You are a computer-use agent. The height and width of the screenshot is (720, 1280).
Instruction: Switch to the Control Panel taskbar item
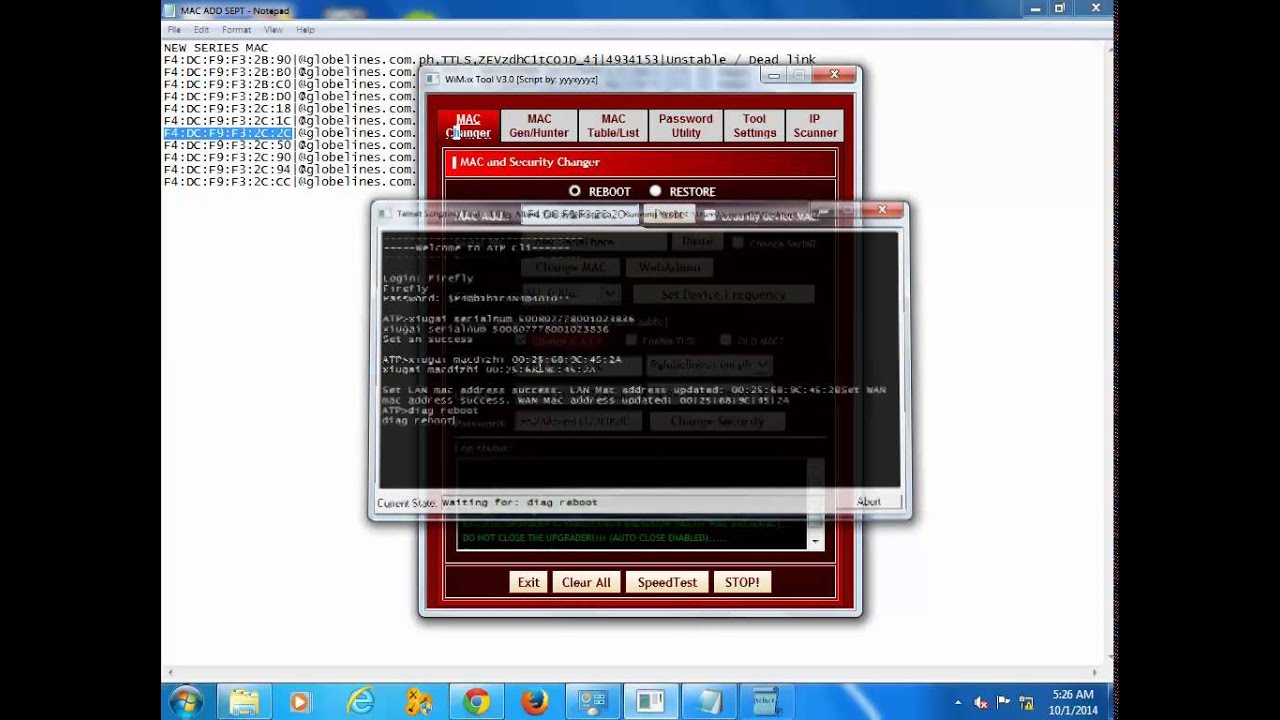point(593,702)
